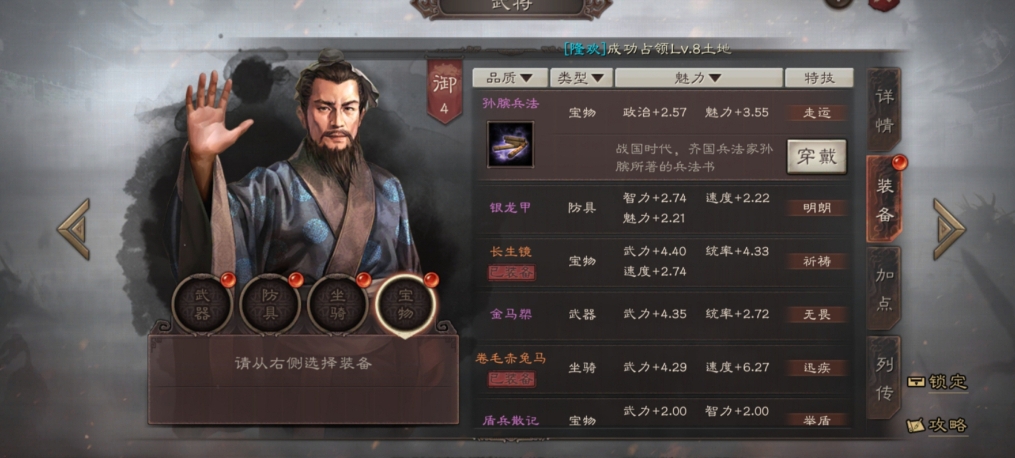Screen dimensions: 1015x458
Task: Toggle the 锁定 lock option
Action: [x=937, y=382]
